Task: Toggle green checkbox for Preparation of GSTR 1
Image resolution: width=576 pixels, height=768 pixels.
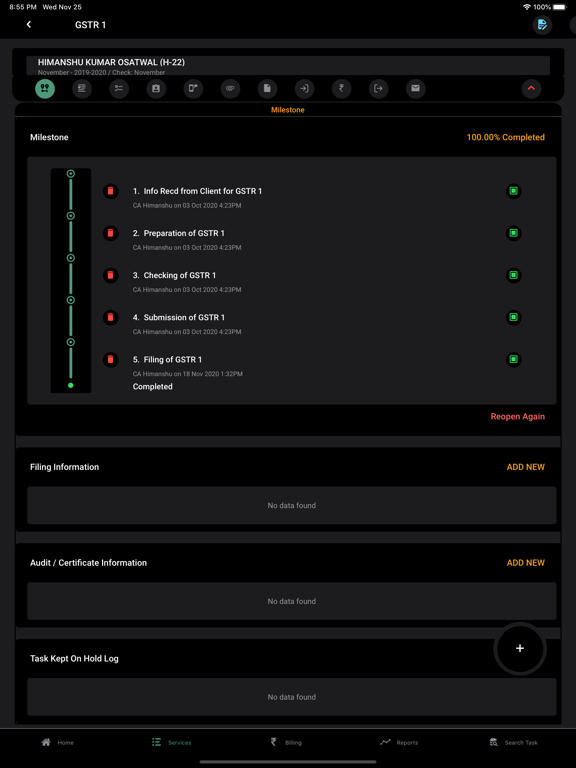Action: 514,233
